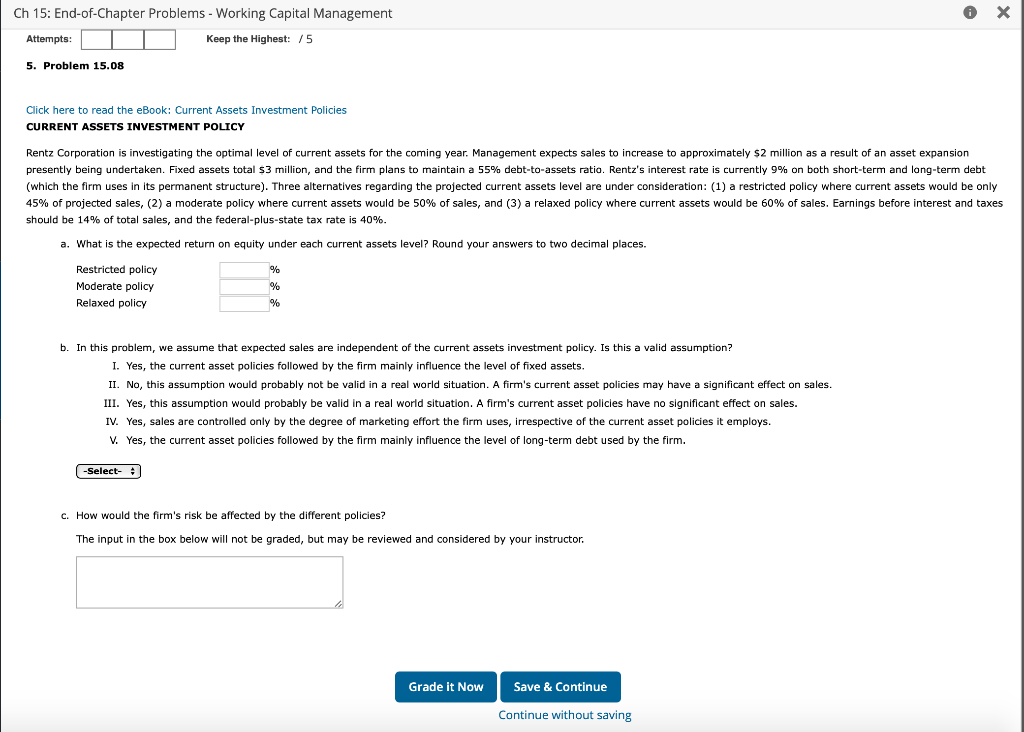
Task: Click the first Attempts box
Action: click(x=95, y=39)
